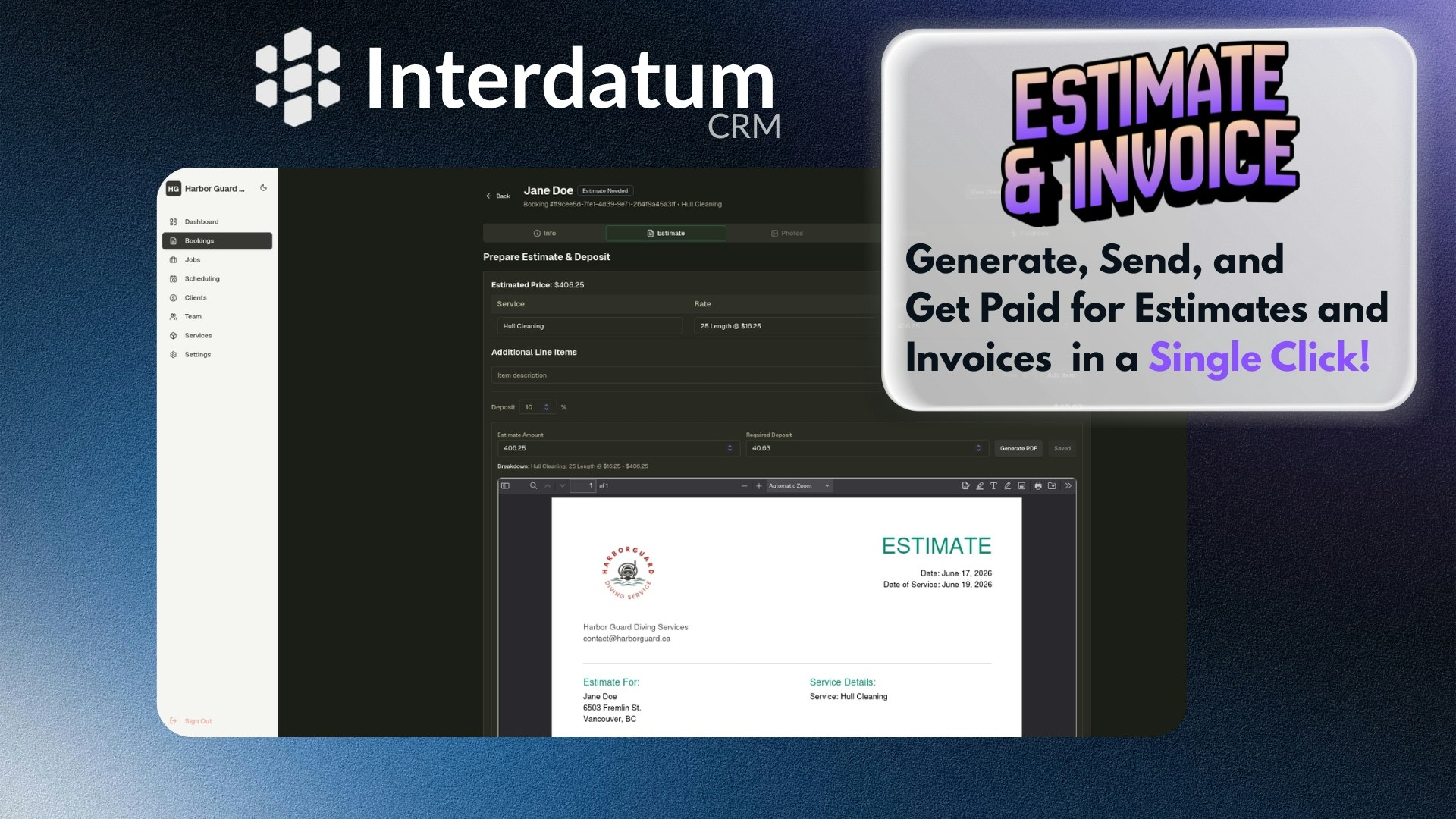The width and height of the screenshot is (1456, 819).
Task: Select the Estimate tab
Action: [666, 234]
